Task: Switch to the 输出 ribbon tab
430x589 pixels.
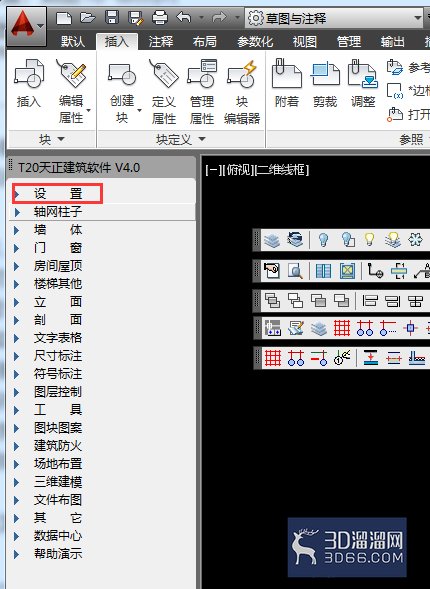Action: [392, 41]
